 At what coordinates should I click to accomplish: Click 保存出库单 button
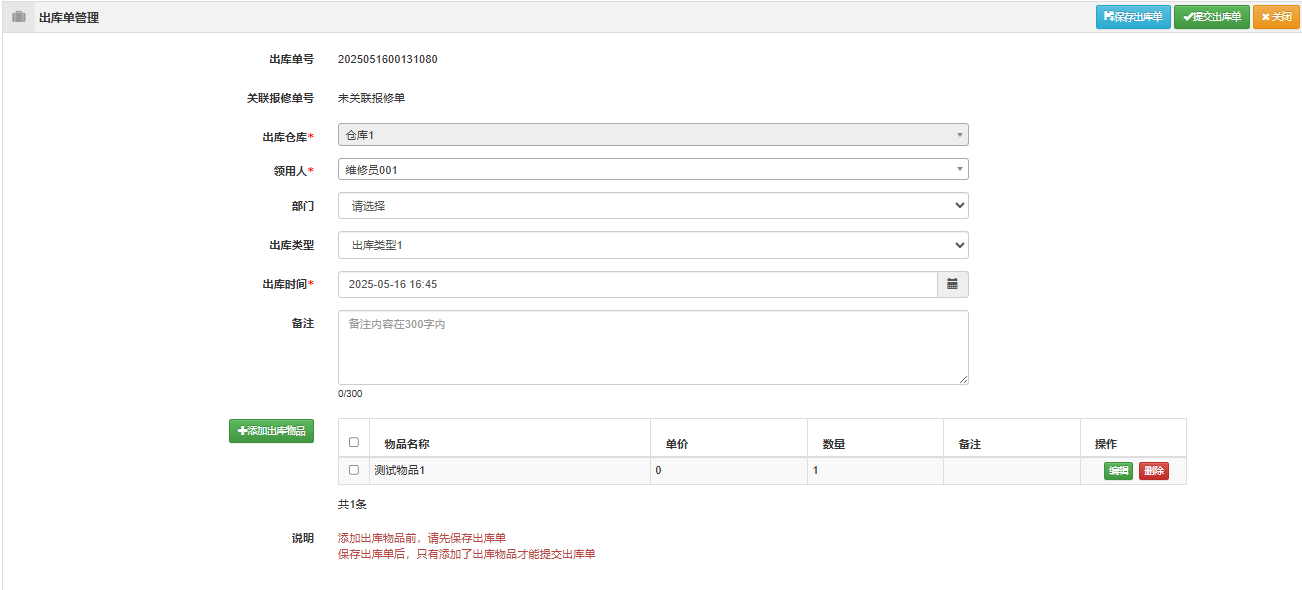(x=1133, y=17)
